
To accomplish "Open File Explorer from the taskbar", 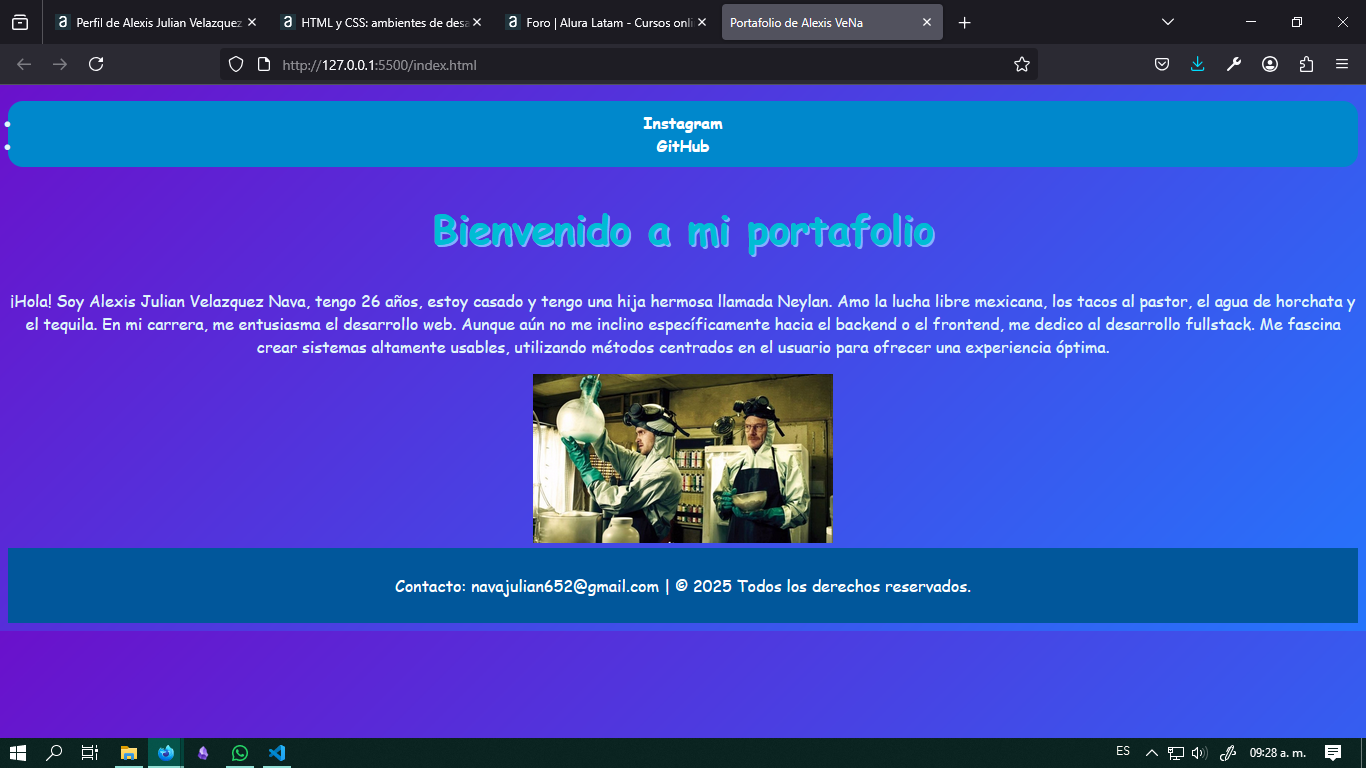I will click(x=129, y=753).
